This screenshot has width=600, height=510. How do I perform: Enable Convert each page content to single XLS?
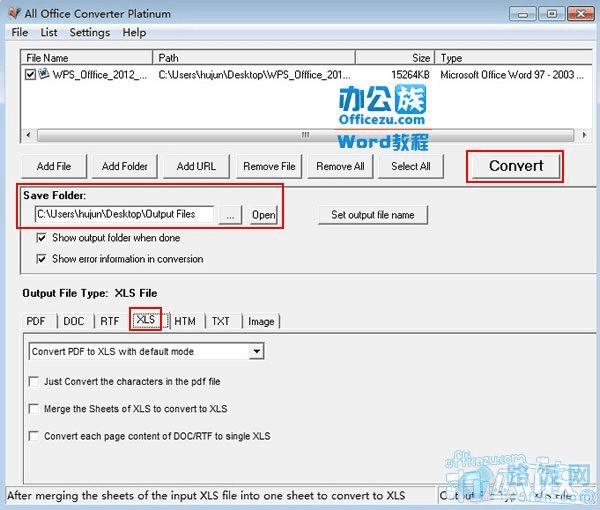coord(34,436)
